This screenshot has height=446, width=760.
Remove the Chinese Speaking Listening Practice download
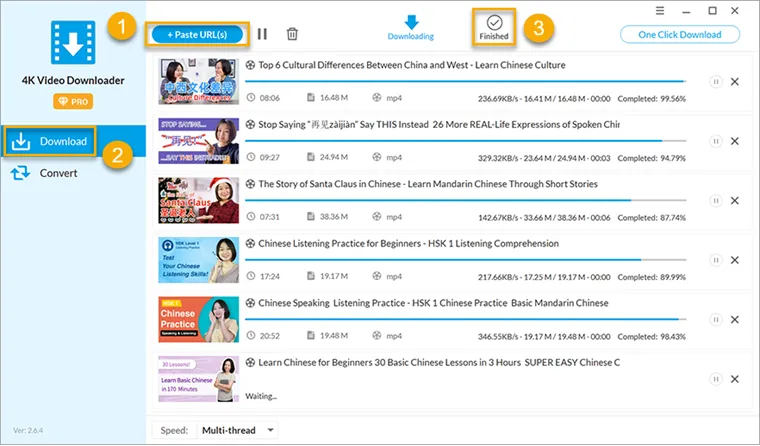tap(735, 319)
